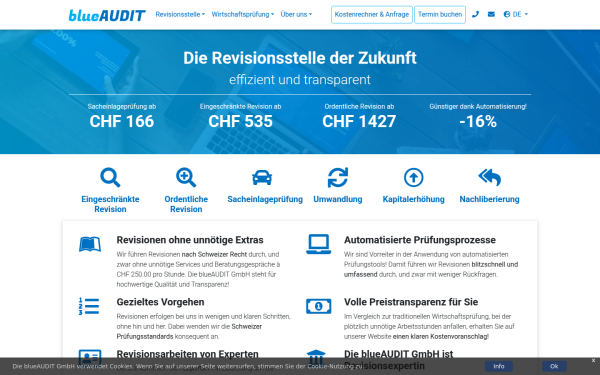Click the CHF 1427 price text

pos(359,121)
